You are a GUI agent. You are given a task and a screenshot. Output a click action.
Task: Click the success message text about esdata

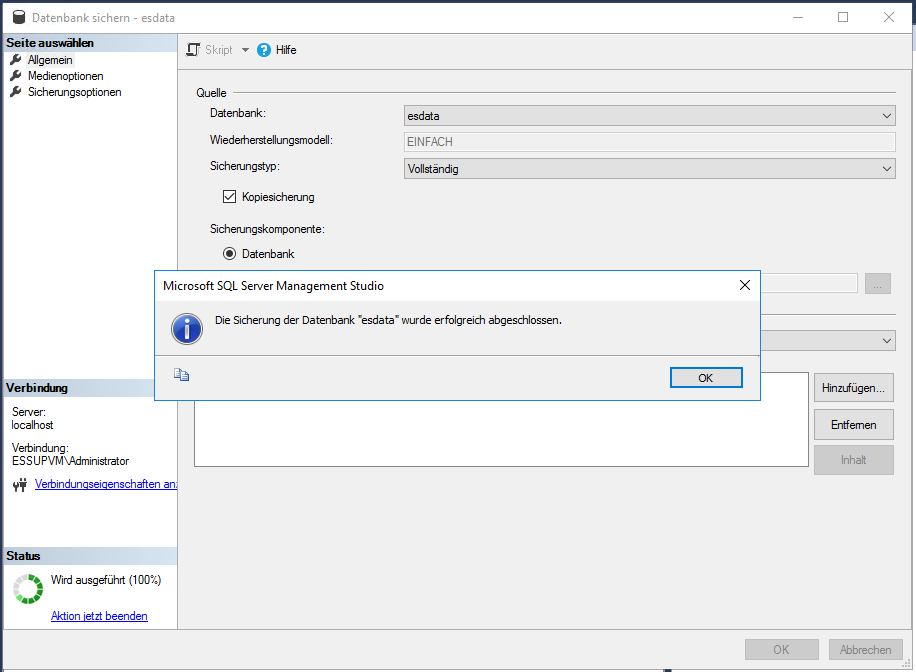pos(388,320)
